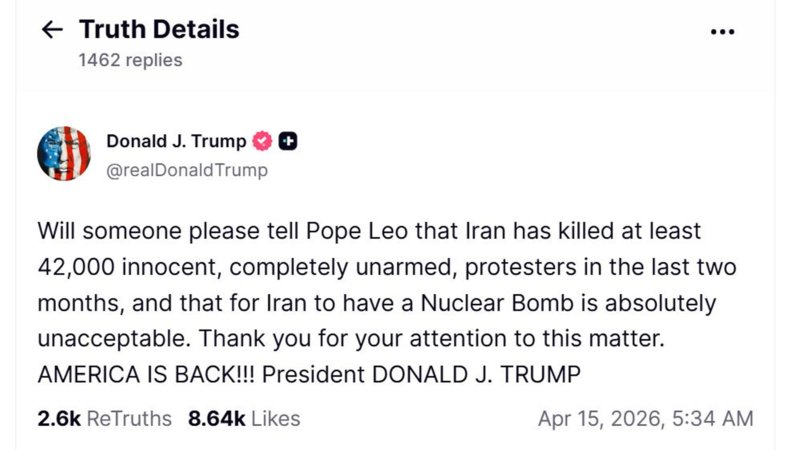The width and height of the screenshot is (800, 450).
Task: Open the three-dot more options menu
Action: point(721,31)
